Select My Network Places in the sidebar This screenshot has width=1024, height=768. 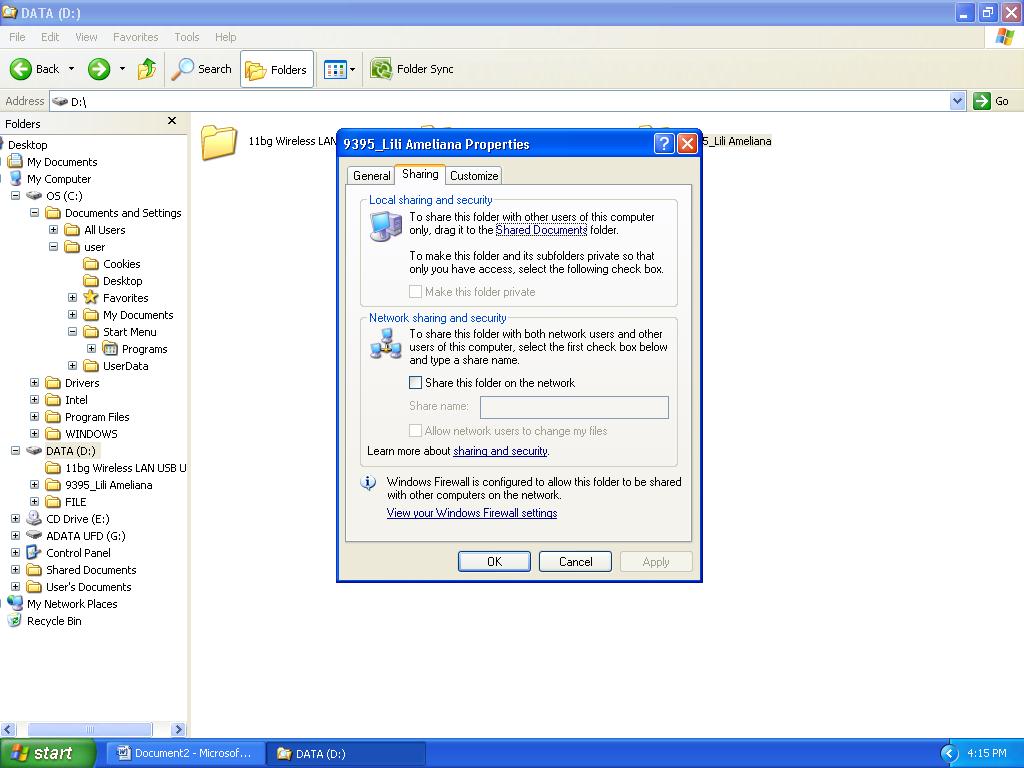(70, 604)
